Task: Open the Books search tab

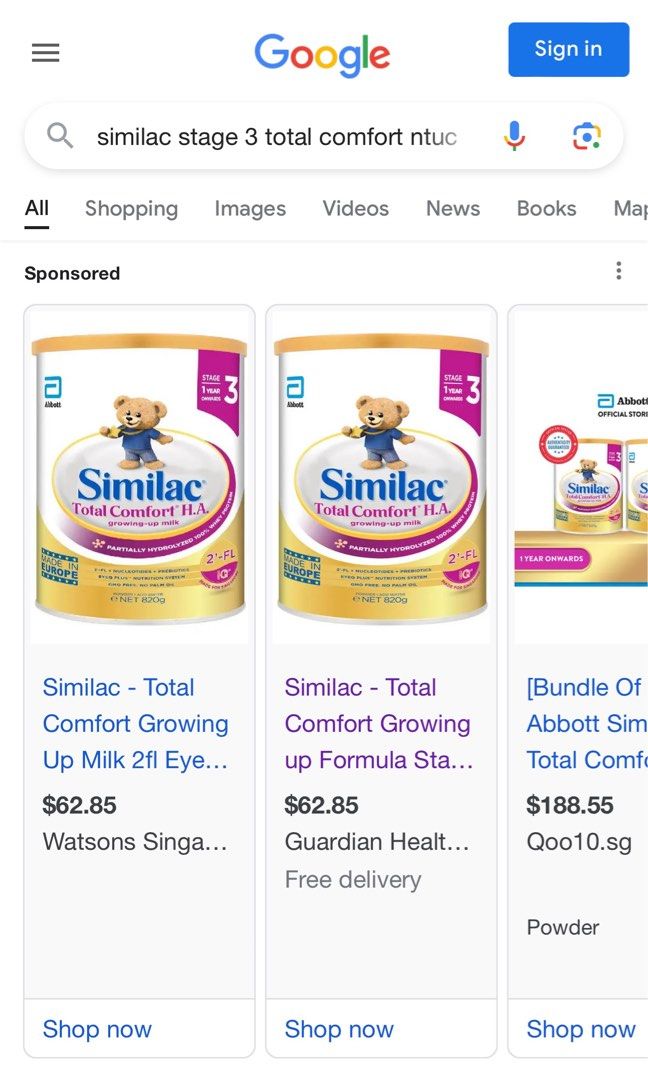Action: tap(546, 209)
